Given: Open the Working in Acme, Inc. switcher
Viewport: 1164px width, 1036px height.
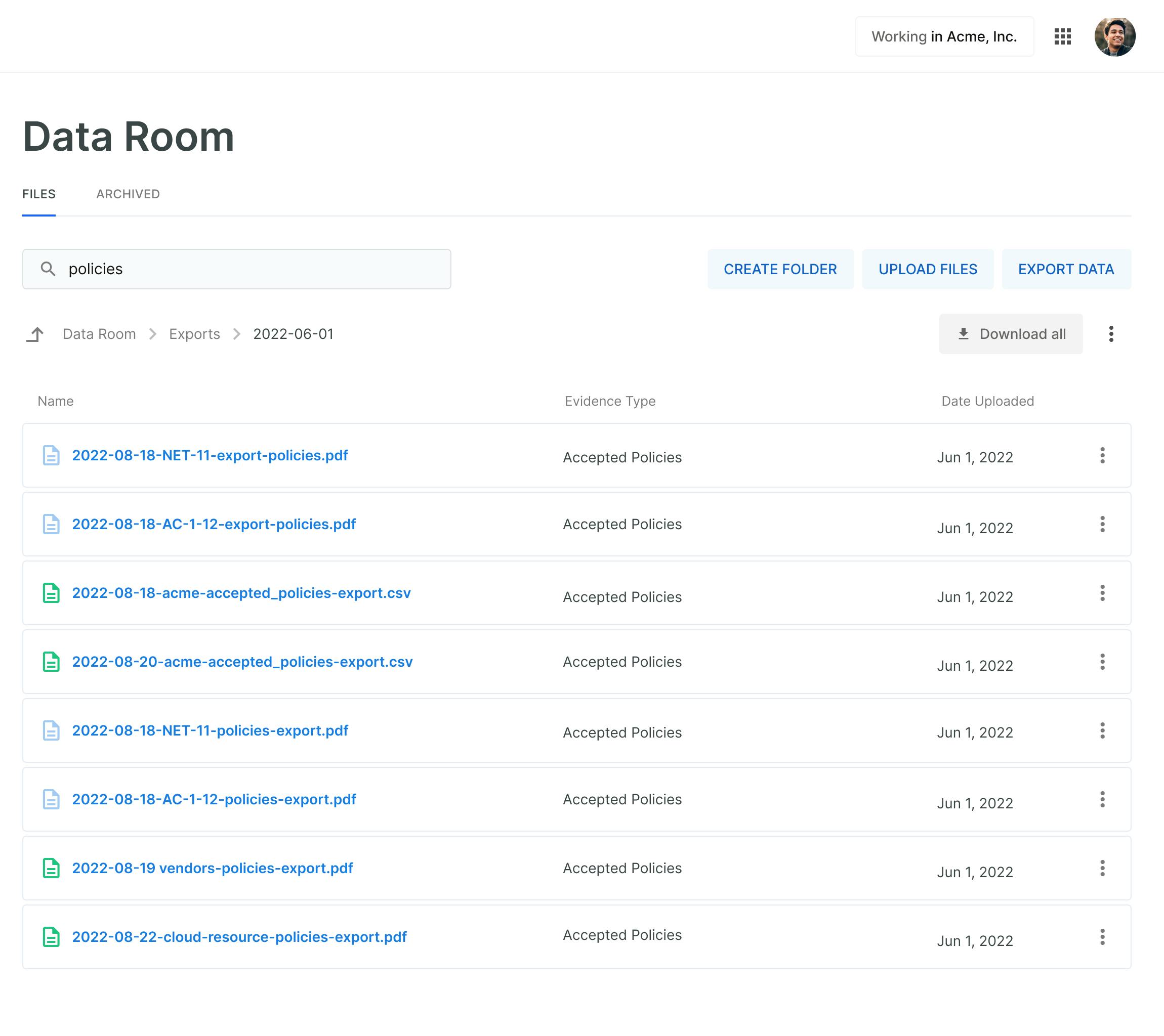Looking at the screenshot, I should click(x=944, y=36).
